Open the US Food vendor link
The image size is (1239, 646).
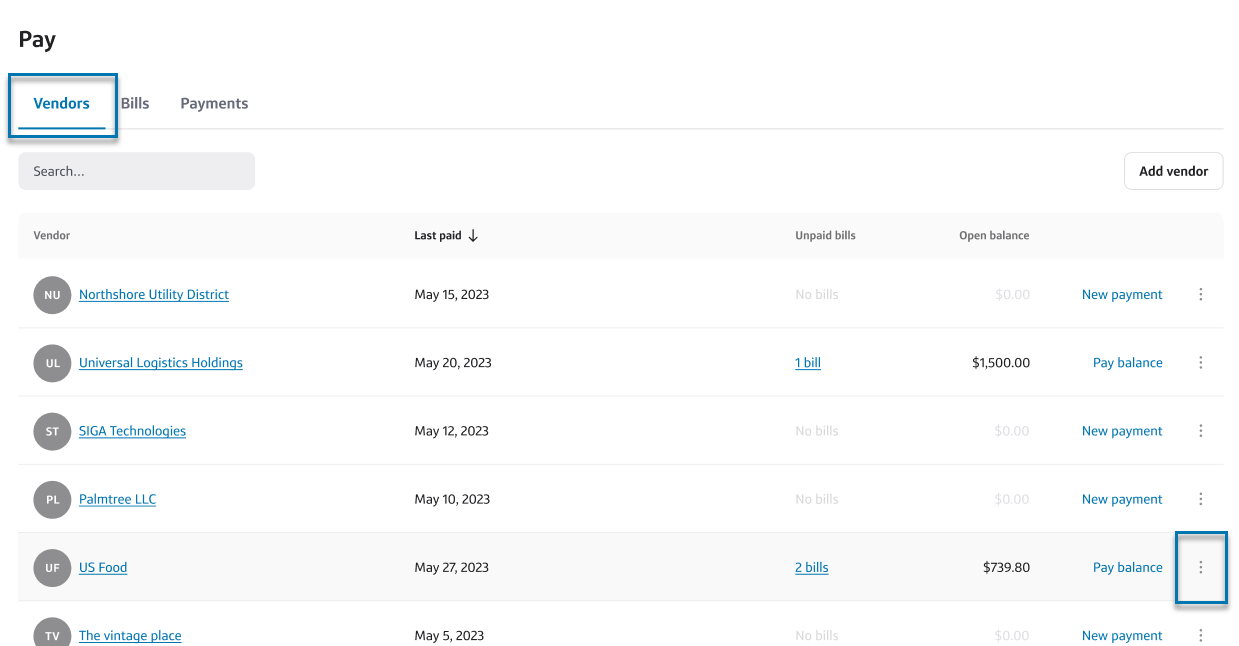(103, 567)
